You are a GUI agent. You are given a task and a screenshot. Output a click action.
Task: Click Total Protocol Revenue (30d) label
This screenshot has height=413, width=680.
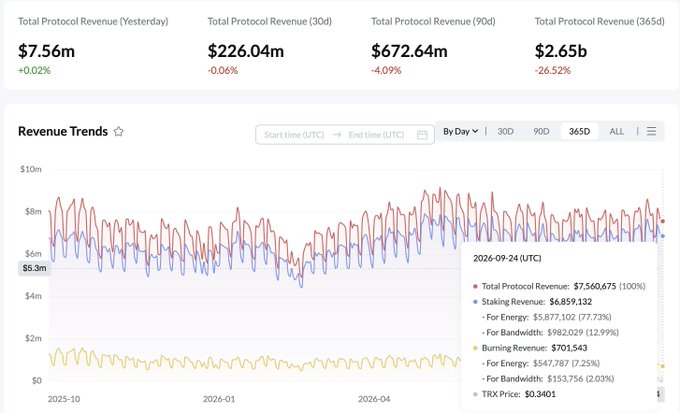click(269, 21)
